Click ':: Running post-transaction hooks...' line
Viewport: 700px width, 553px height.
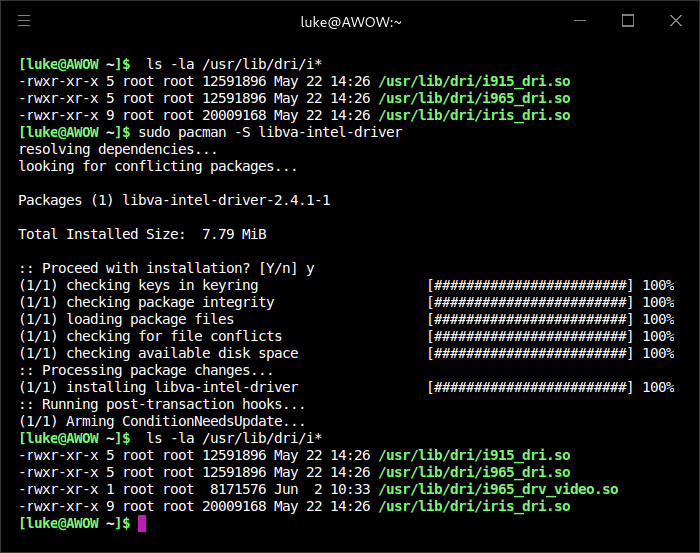click(162, 404)
